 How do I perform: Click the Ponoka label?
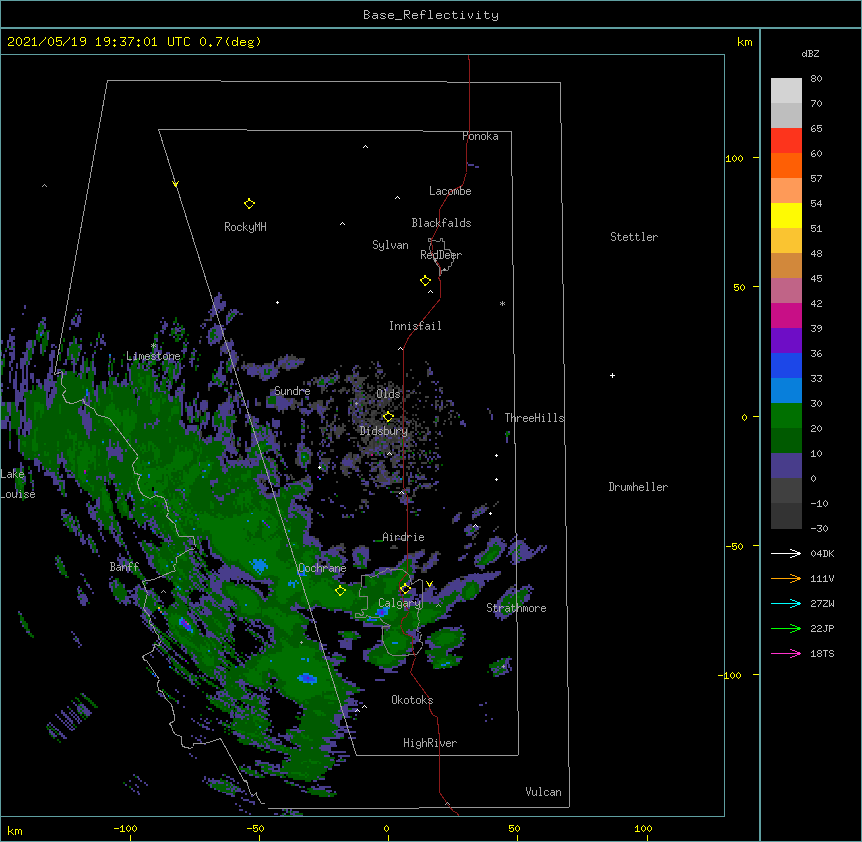click(x=480, y=136)
